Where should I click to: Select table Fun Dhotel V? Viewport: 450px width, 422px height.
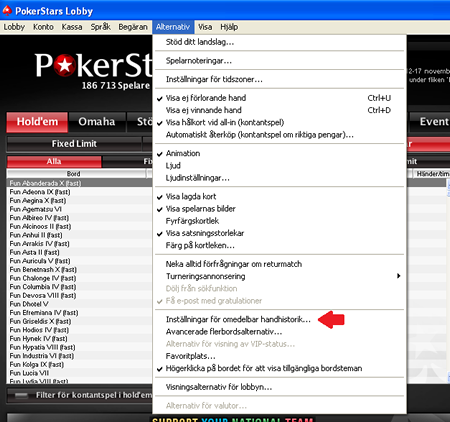pos(79,304)
